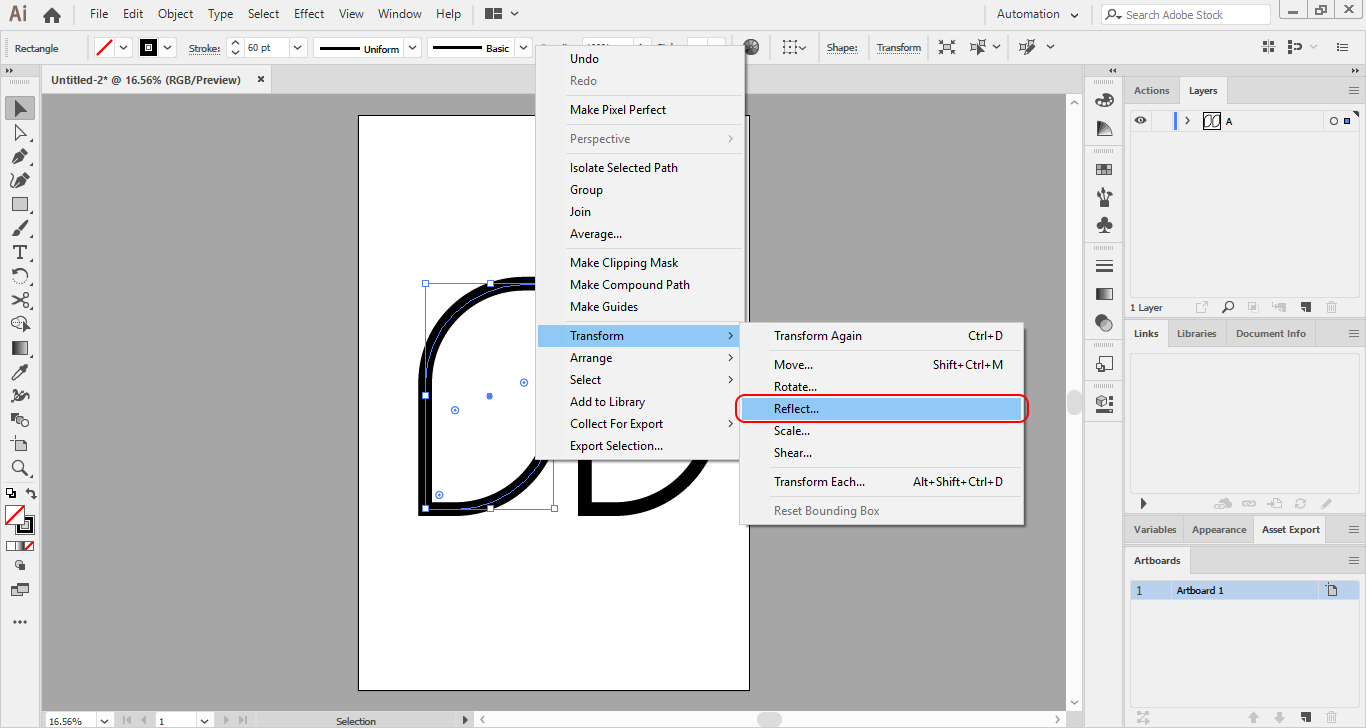Select Make Clipping Mask menu entry

click(x=624, y=263)
